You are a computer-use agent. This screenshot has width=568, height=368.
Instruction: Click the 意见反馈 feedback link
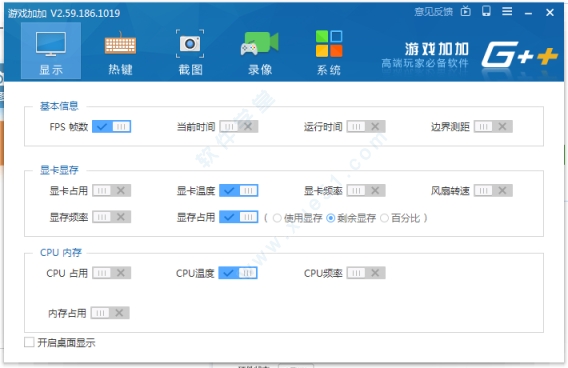click(x=433, y=12)
